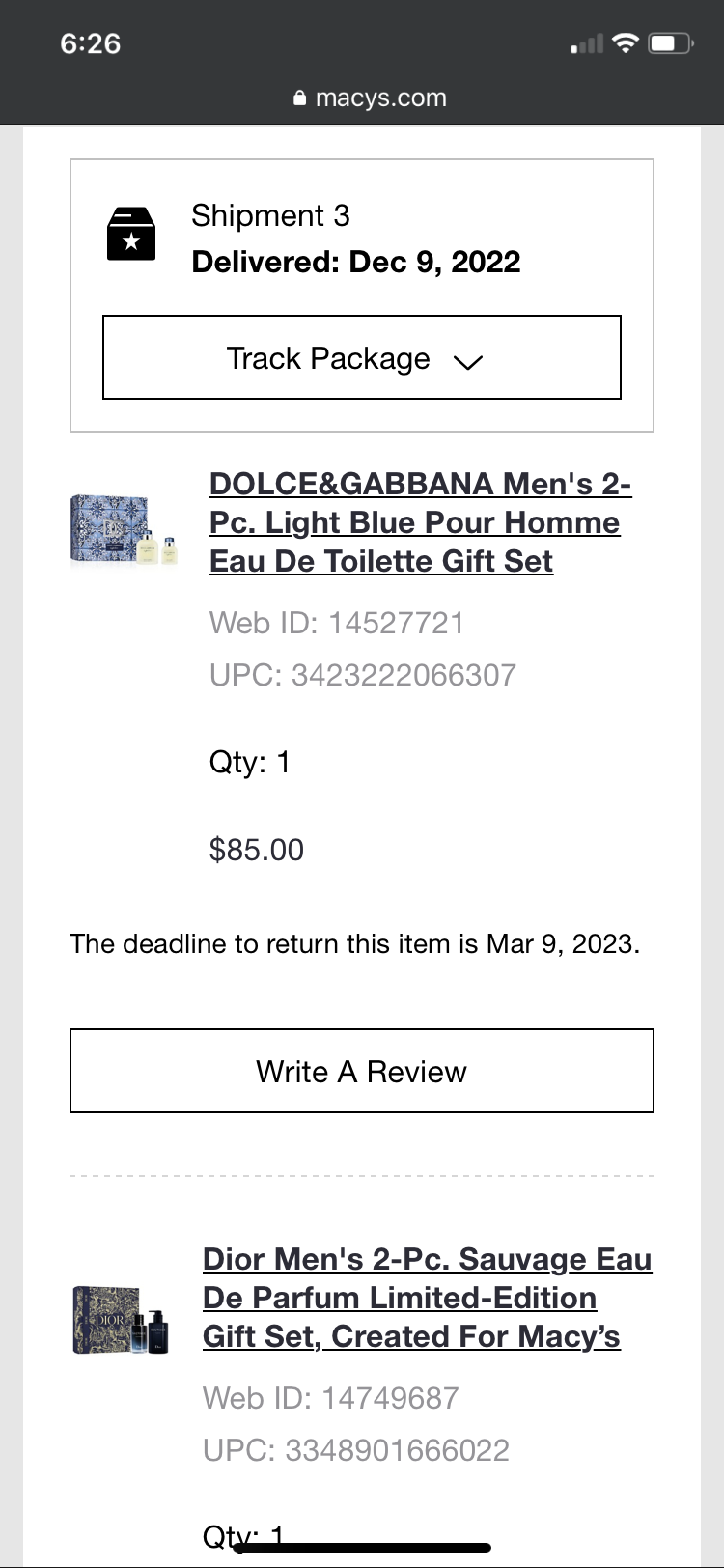Tap the macys.com address bar
Screen dimensions: 724x1568
click(x=370, y=98)
